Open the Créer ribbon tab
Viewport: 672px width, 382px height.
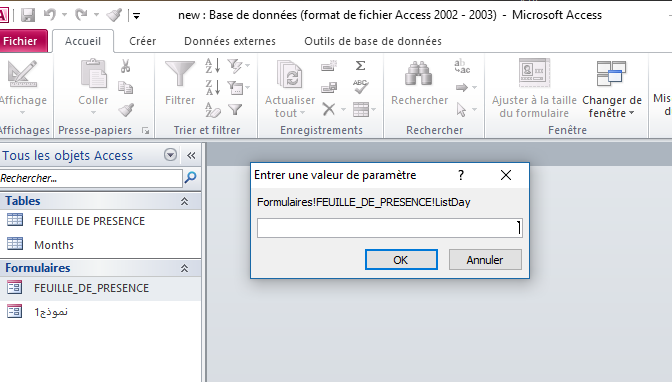coord(143,41)
